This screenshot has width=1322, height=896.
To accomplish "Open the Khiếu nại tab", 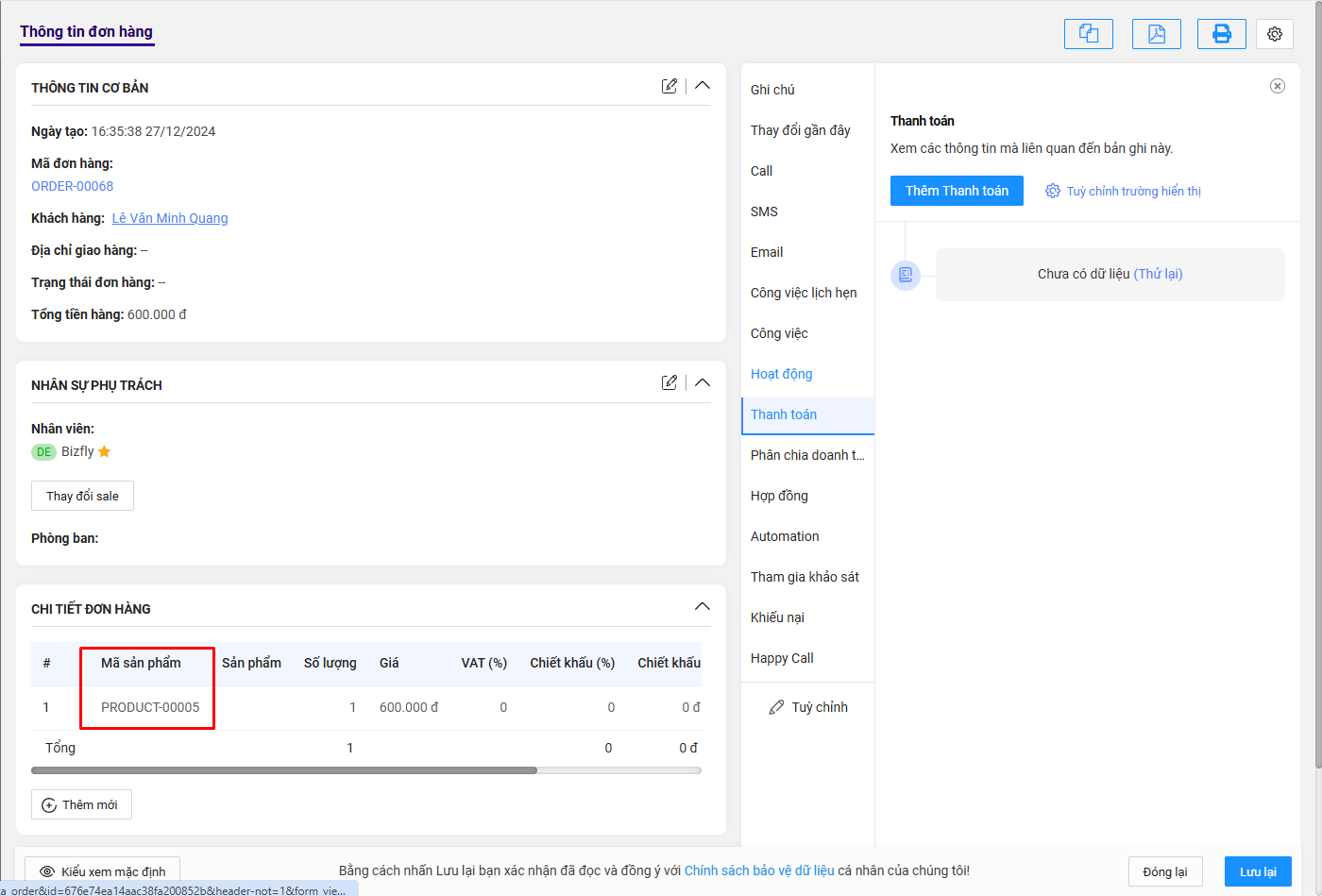I will (777, 617).
